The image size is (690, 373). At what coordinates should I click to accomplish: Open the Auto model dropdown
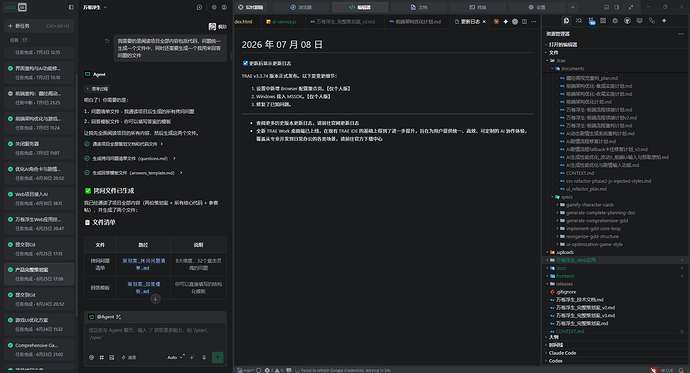pos(175,358)
